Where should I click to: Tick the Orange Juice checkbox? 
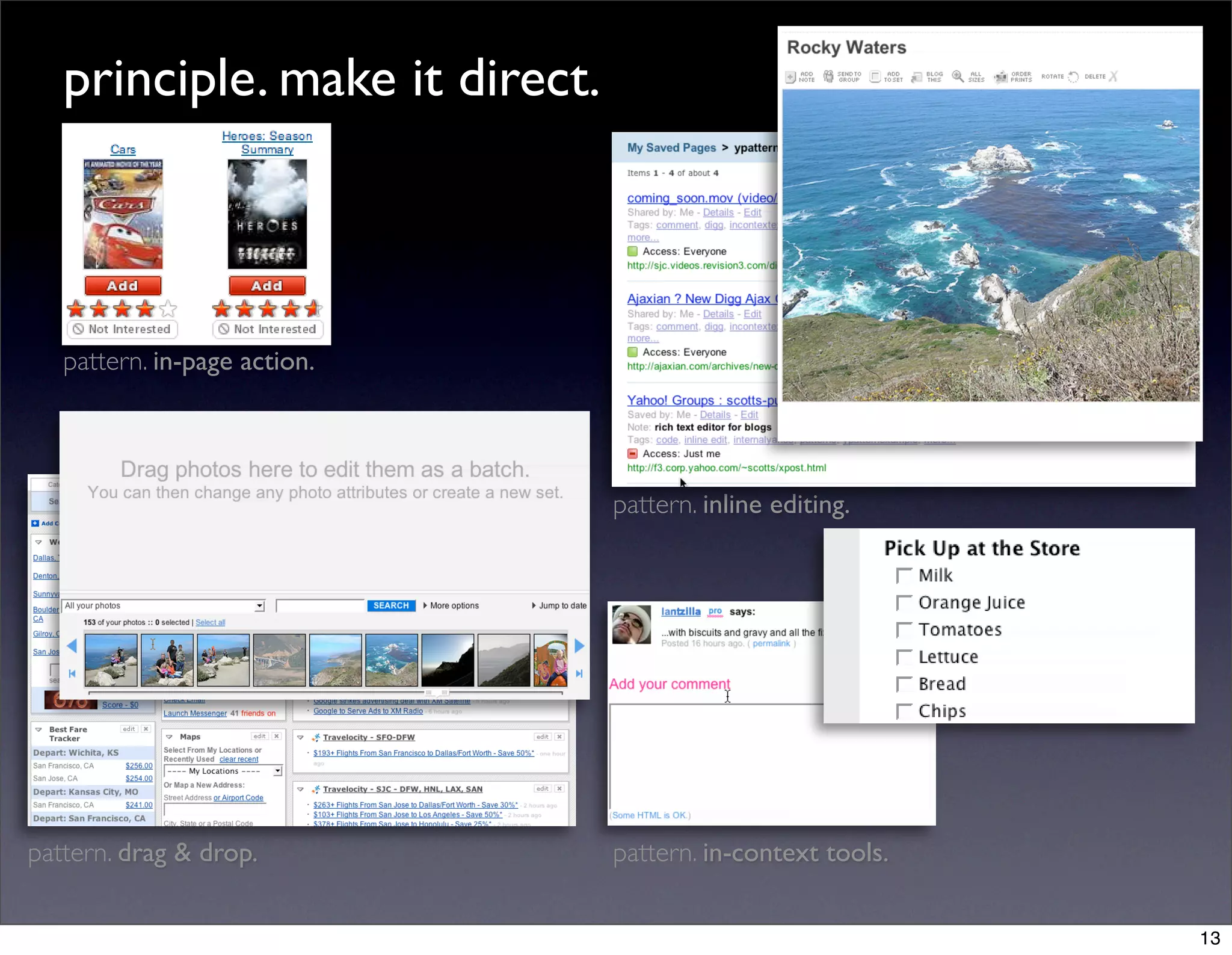[x=904, y=603]
